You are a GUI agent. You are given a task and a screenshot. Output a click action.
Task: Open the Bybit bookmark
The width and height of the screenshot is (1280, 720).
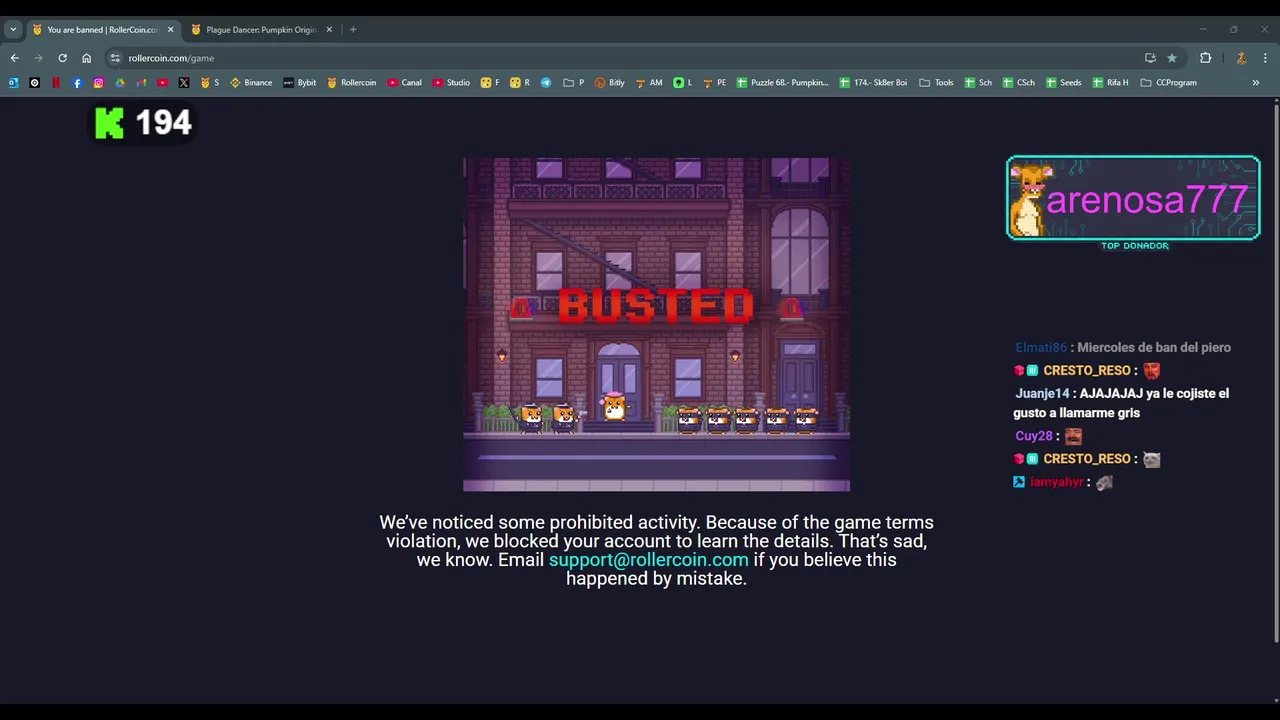[x=300, y=83]
